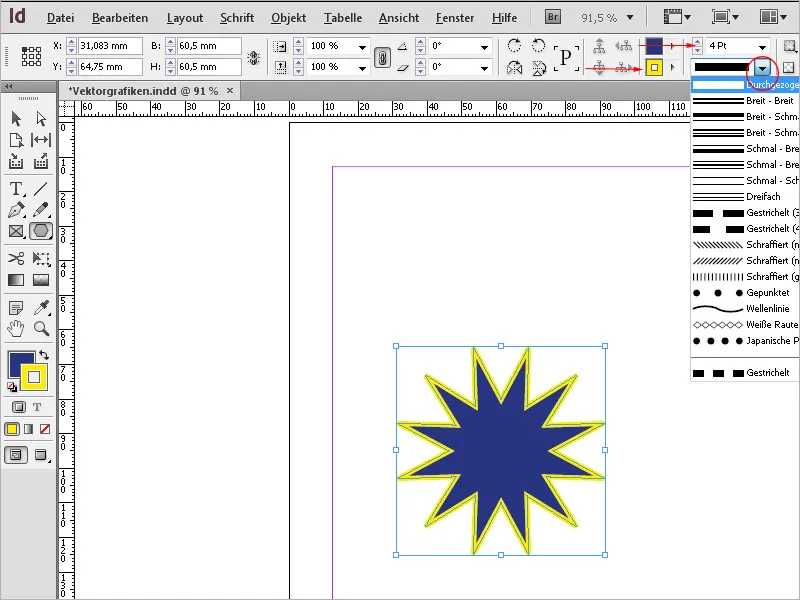Activate the Scissors tool
Screen dimensions: 800x600
[16, 259]
